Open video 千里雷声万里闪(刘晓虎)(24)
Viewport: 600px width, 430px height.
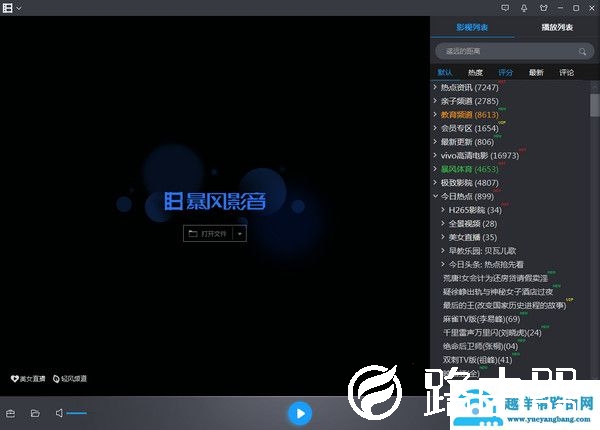coord(492,333)
